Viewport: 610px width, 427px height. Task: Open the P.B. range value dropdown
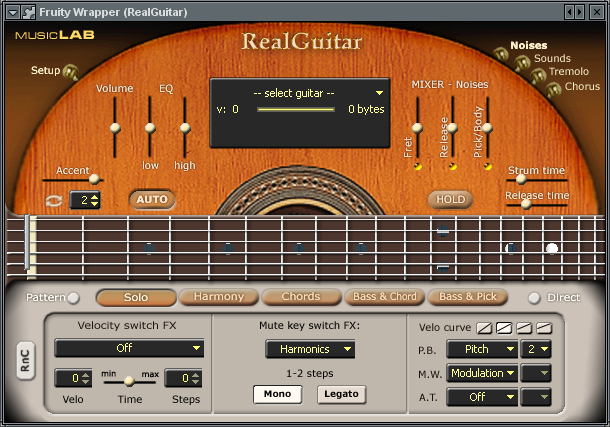[536, 349]
